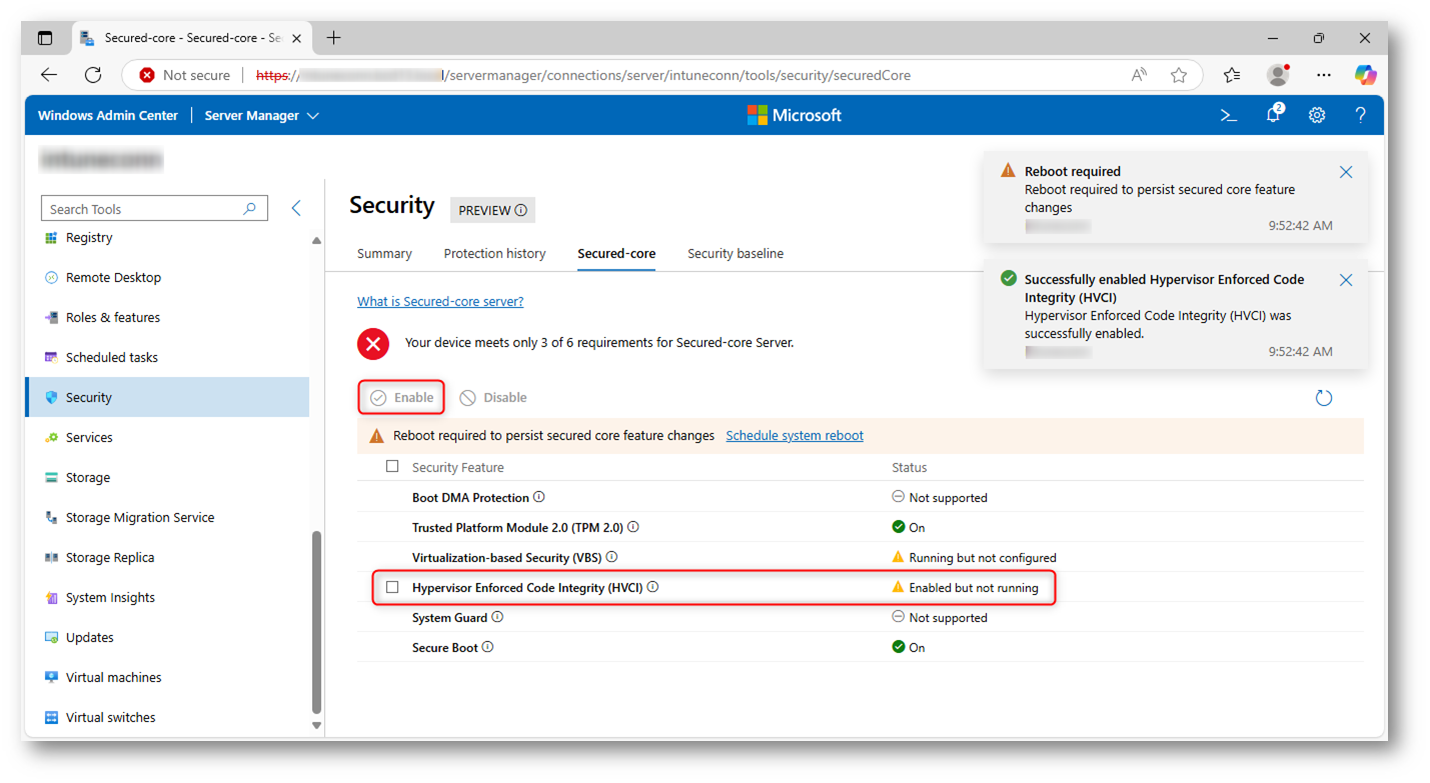Click the Status column header
Viewport: 1430px width, 783px height.
(909, 467)
